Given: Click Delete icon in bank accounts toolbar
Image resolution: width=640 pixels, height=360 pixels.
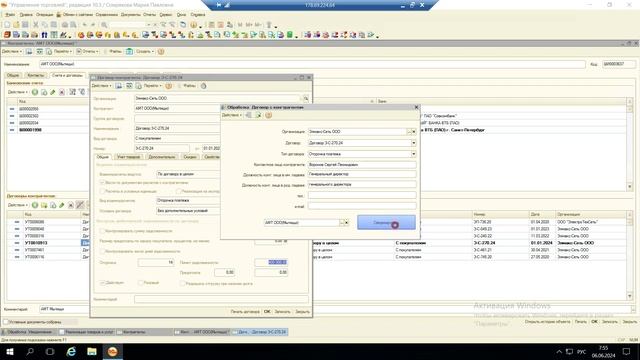Looking at the screenshot, I should pos(62,92).
